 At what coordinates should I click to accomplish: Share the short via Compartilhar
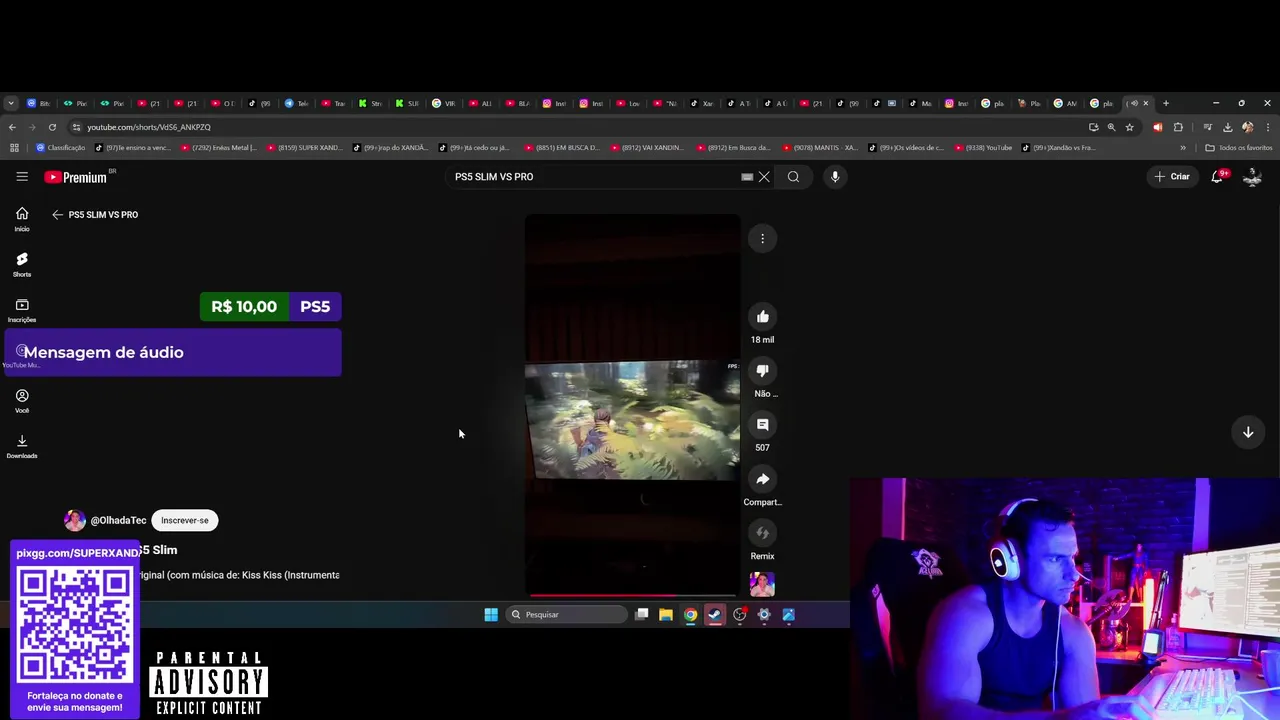point(762,479)
